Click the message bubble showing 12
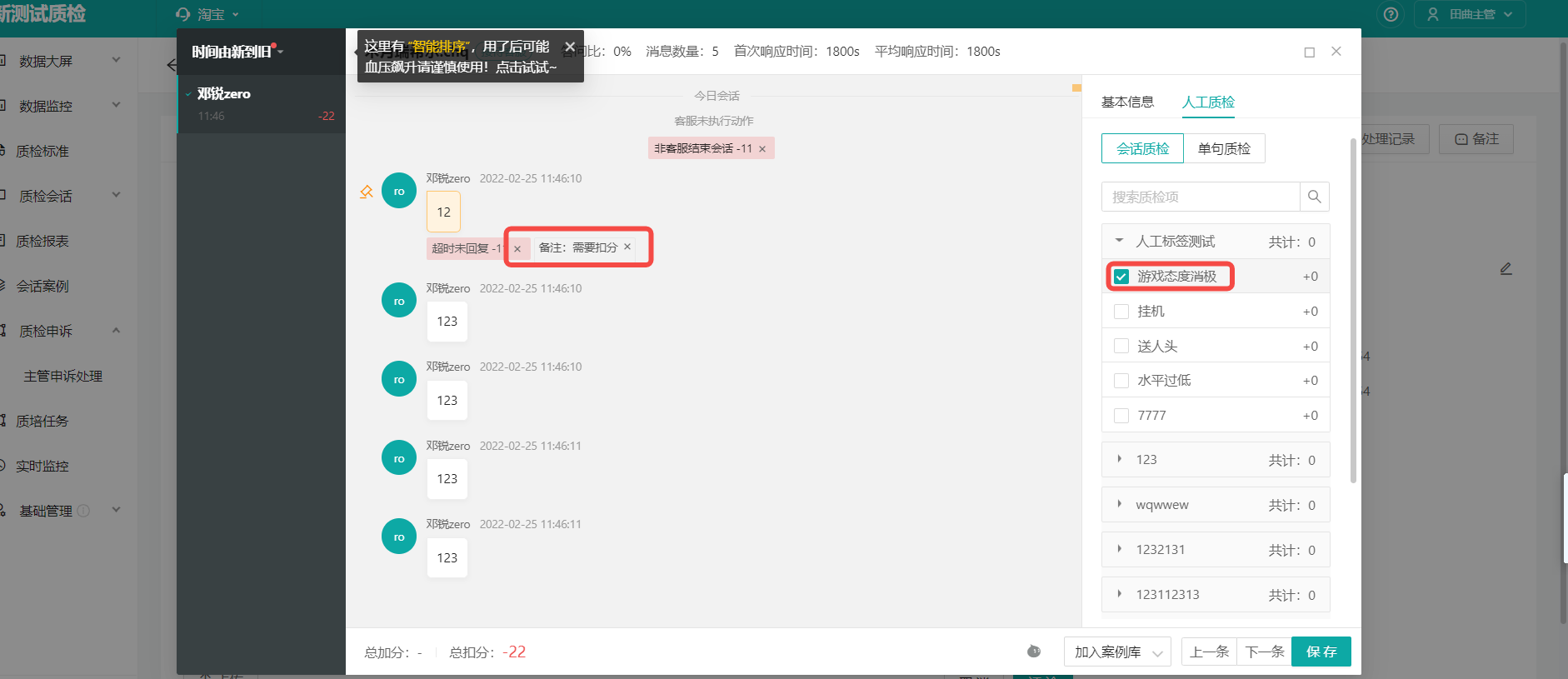Viewport: 1568px width, 679px height. [443, 212]
